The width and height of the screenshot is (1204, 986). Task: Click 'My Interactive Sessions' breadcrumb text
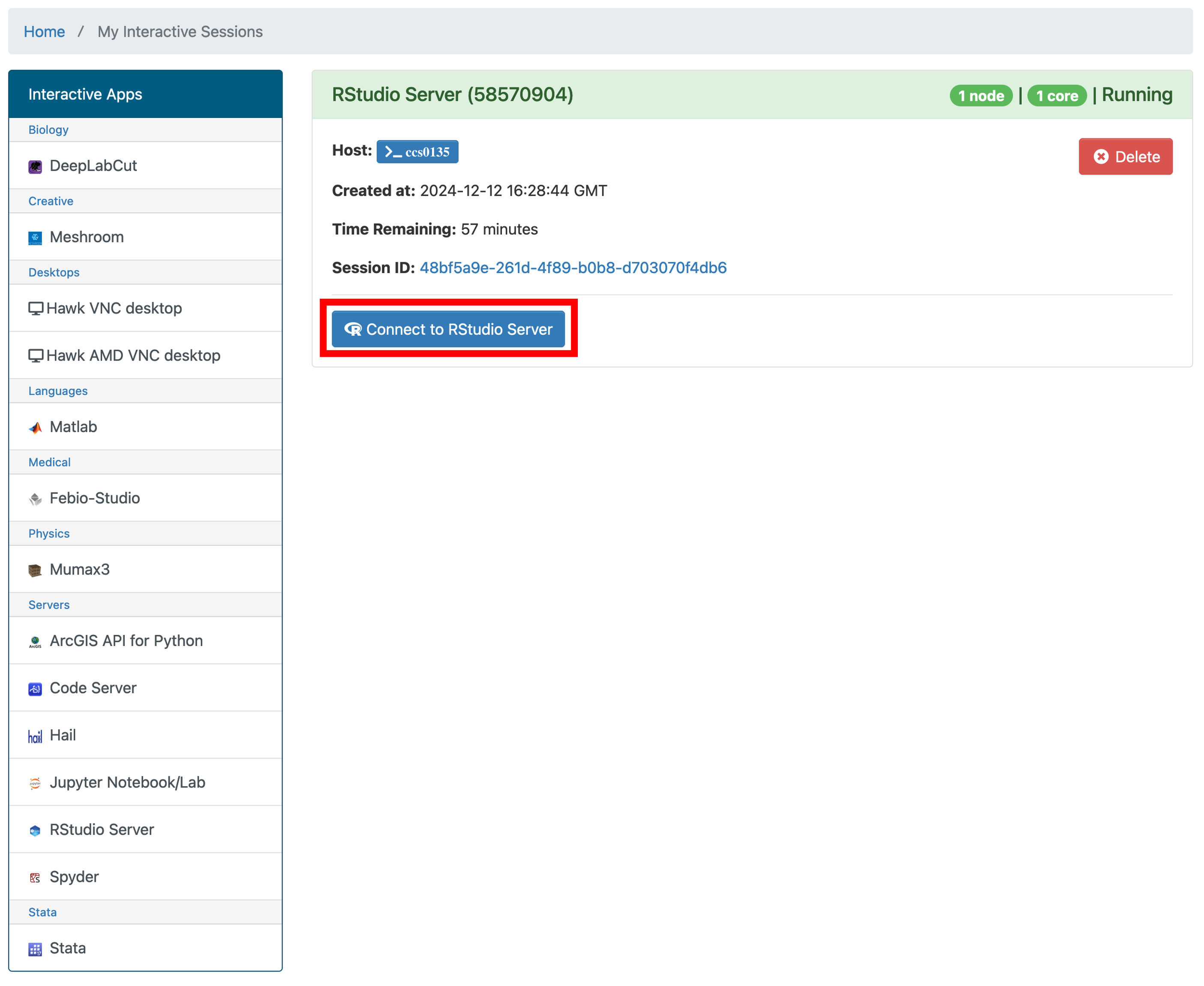point(180,31)
